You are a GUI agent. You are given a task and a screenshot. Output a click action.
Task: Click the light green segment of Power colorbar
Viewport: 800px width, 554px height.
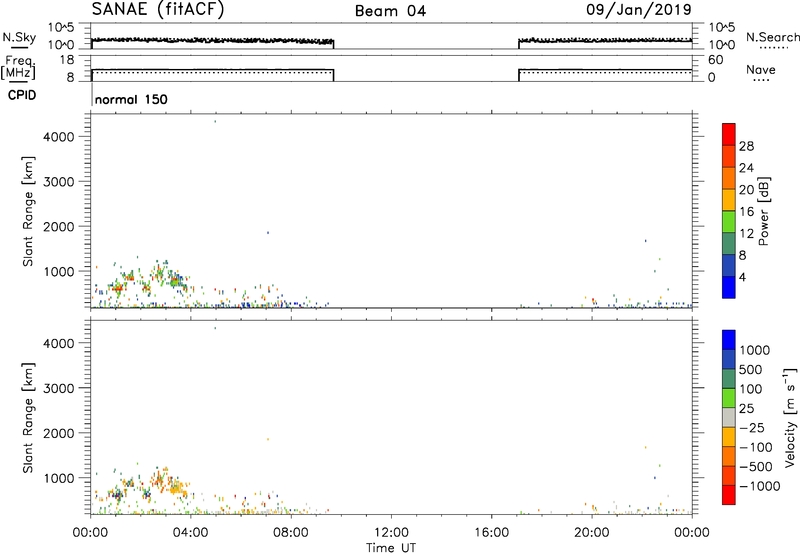pyautogui.click(x=729, y=222)
